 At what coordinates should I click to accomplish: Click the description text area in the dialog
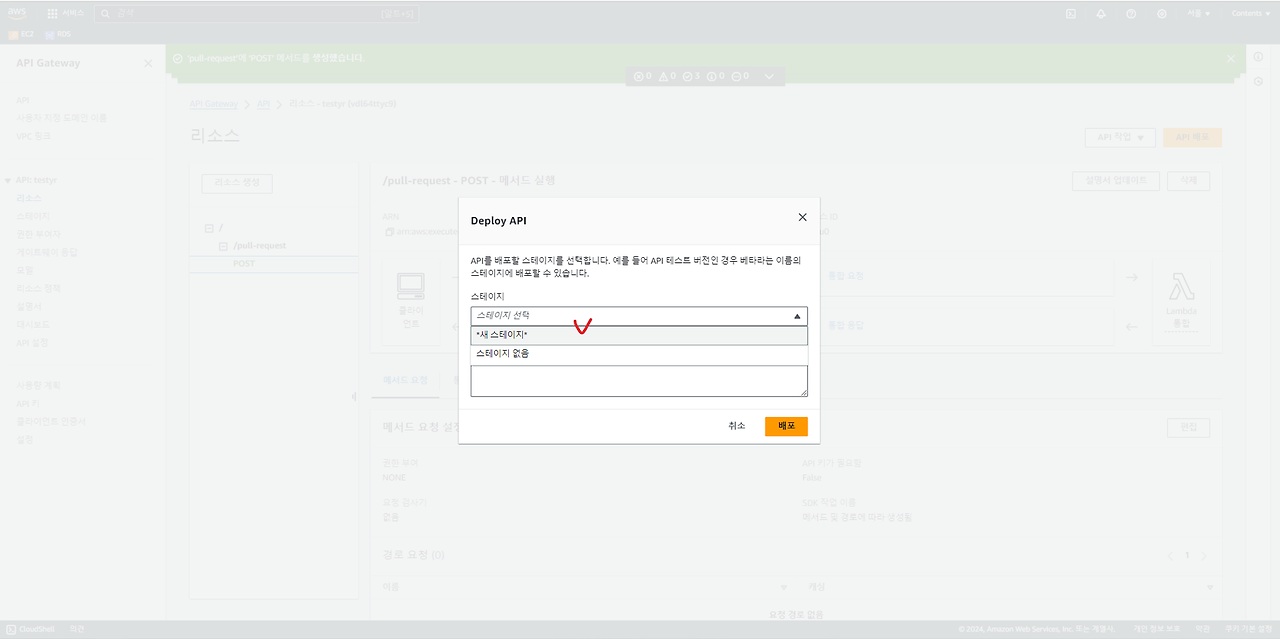coord(639,380)
